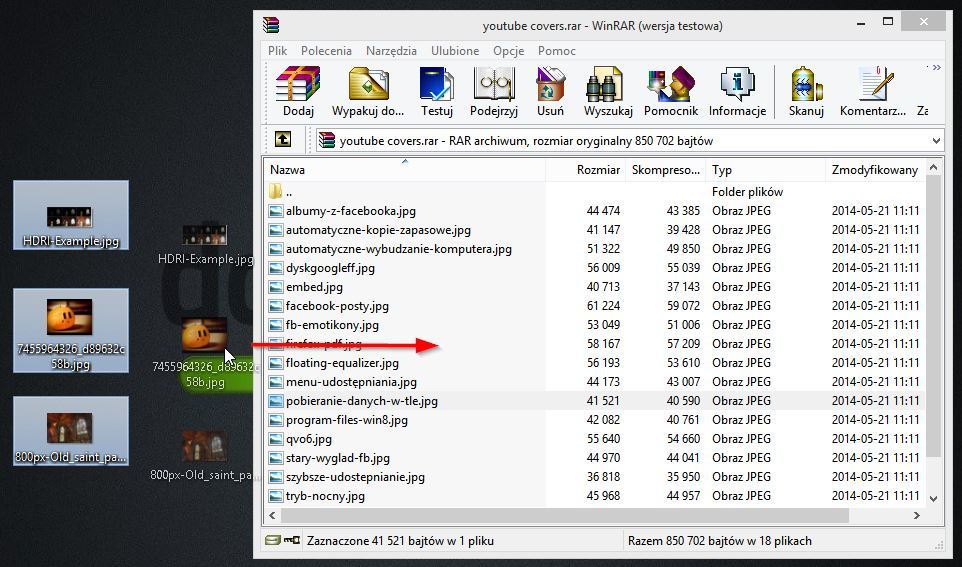
Task: Sort by Rozmiar column header
Action: 585,170
